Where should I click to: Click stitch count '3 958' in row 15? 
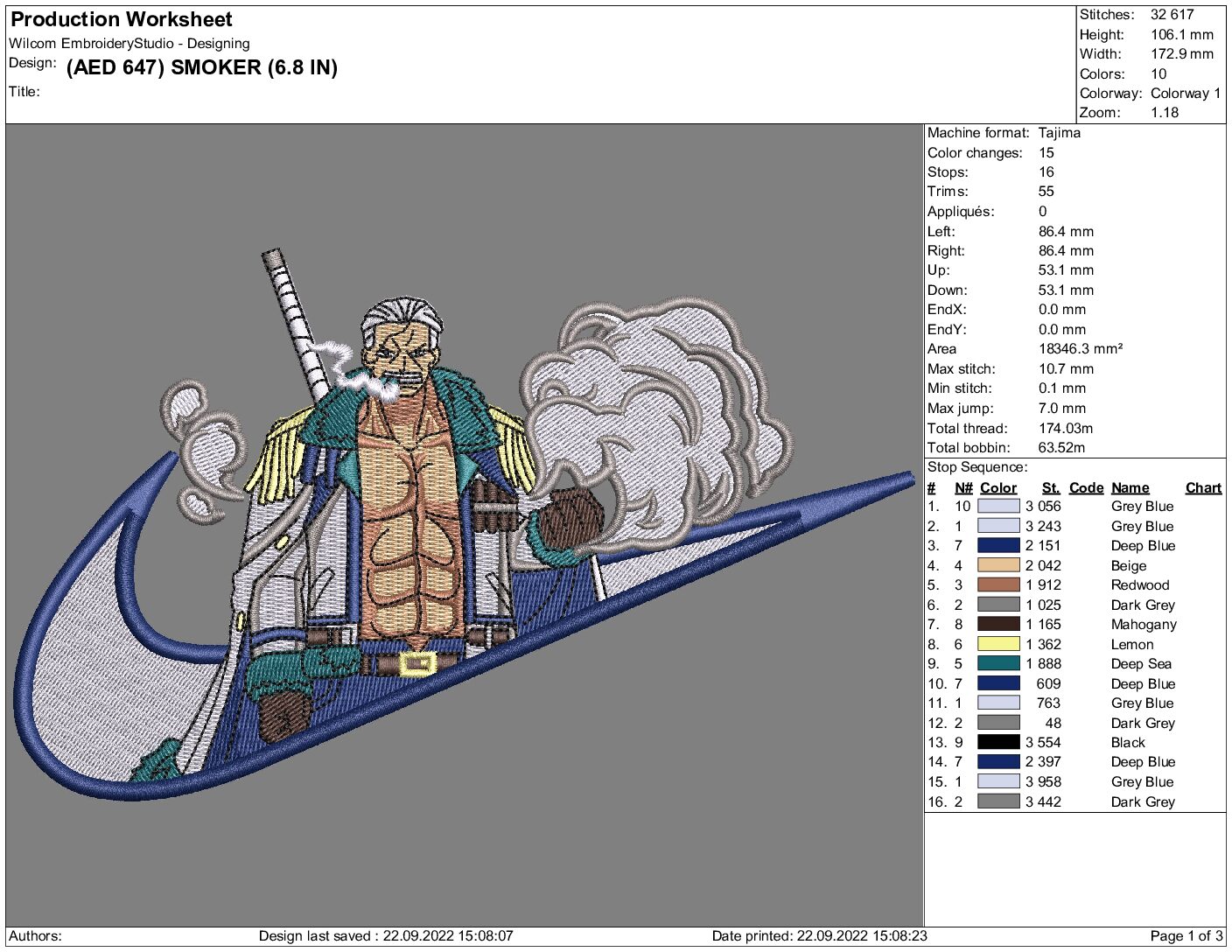tap(1043, 781)
